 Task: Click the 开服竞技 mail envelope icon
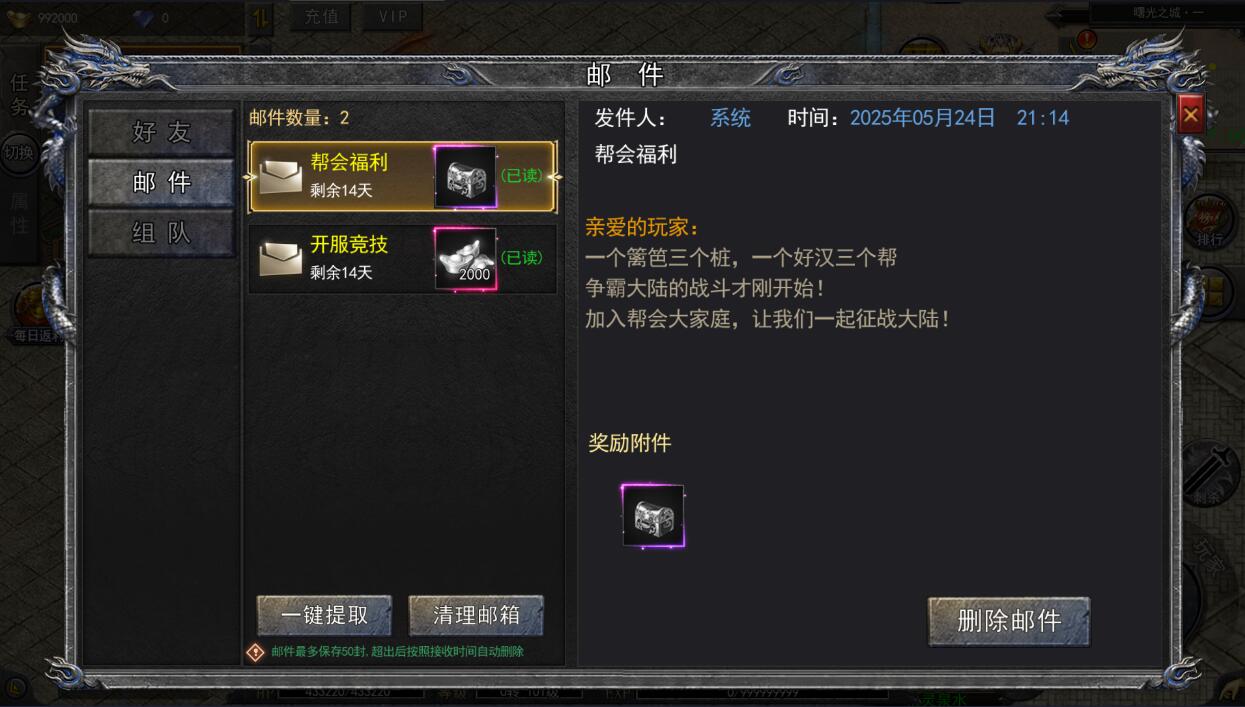(281, 259)
